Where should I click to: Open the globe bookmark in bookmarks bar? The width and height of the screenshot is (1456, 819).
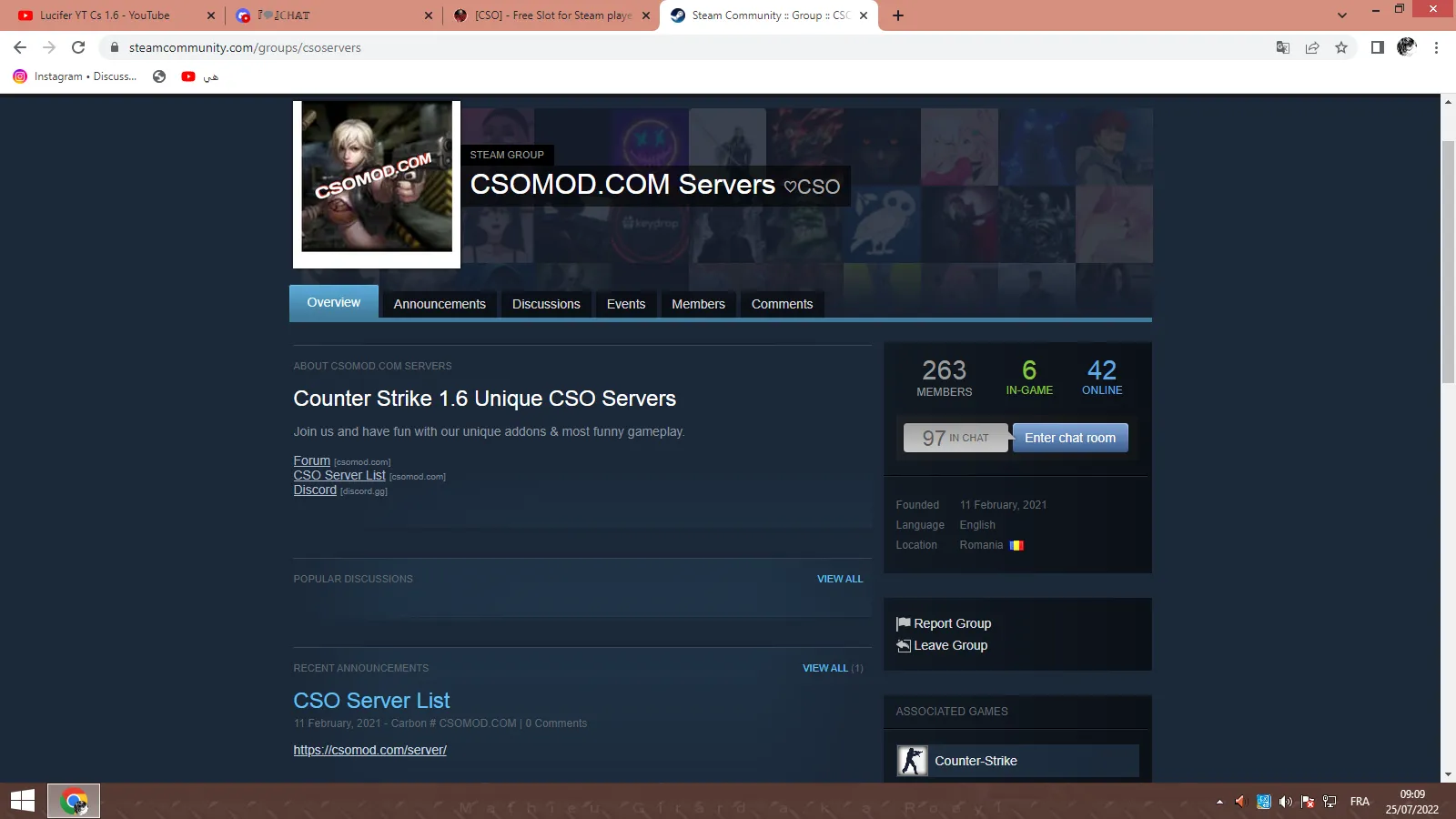[x=159, y=76]
